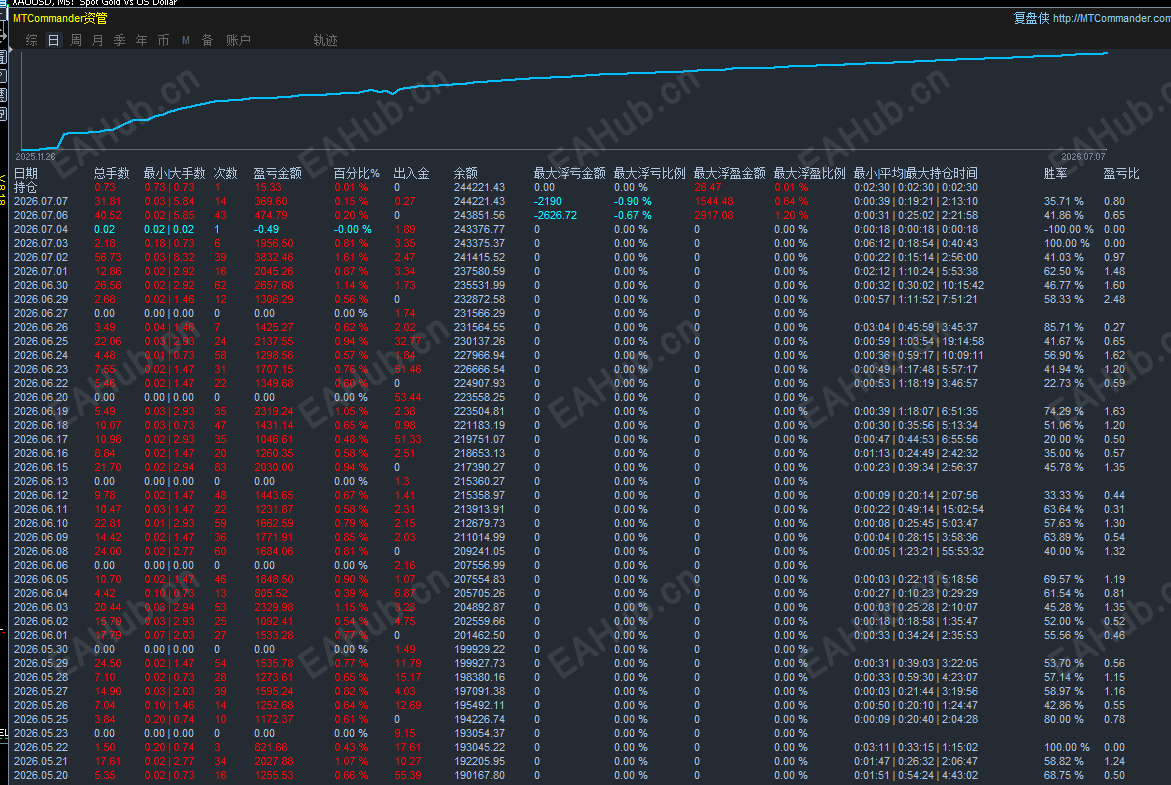Click the chart start date 2025.11.26
The height and width of the screenshot is (785, 1171).
point(35,157)
